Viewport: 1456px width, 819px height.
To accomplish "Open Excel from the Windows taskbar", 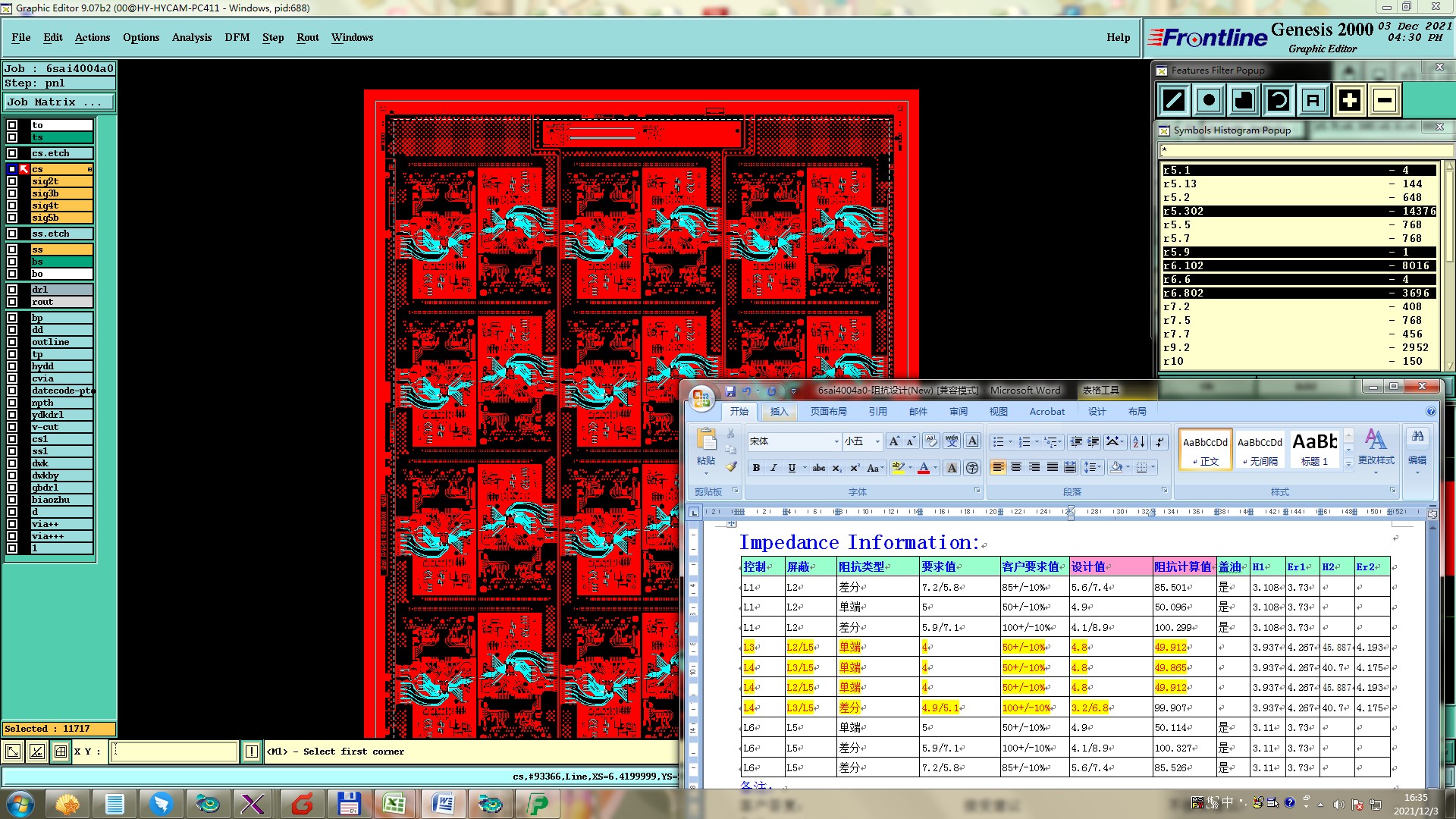I will 394,804.
